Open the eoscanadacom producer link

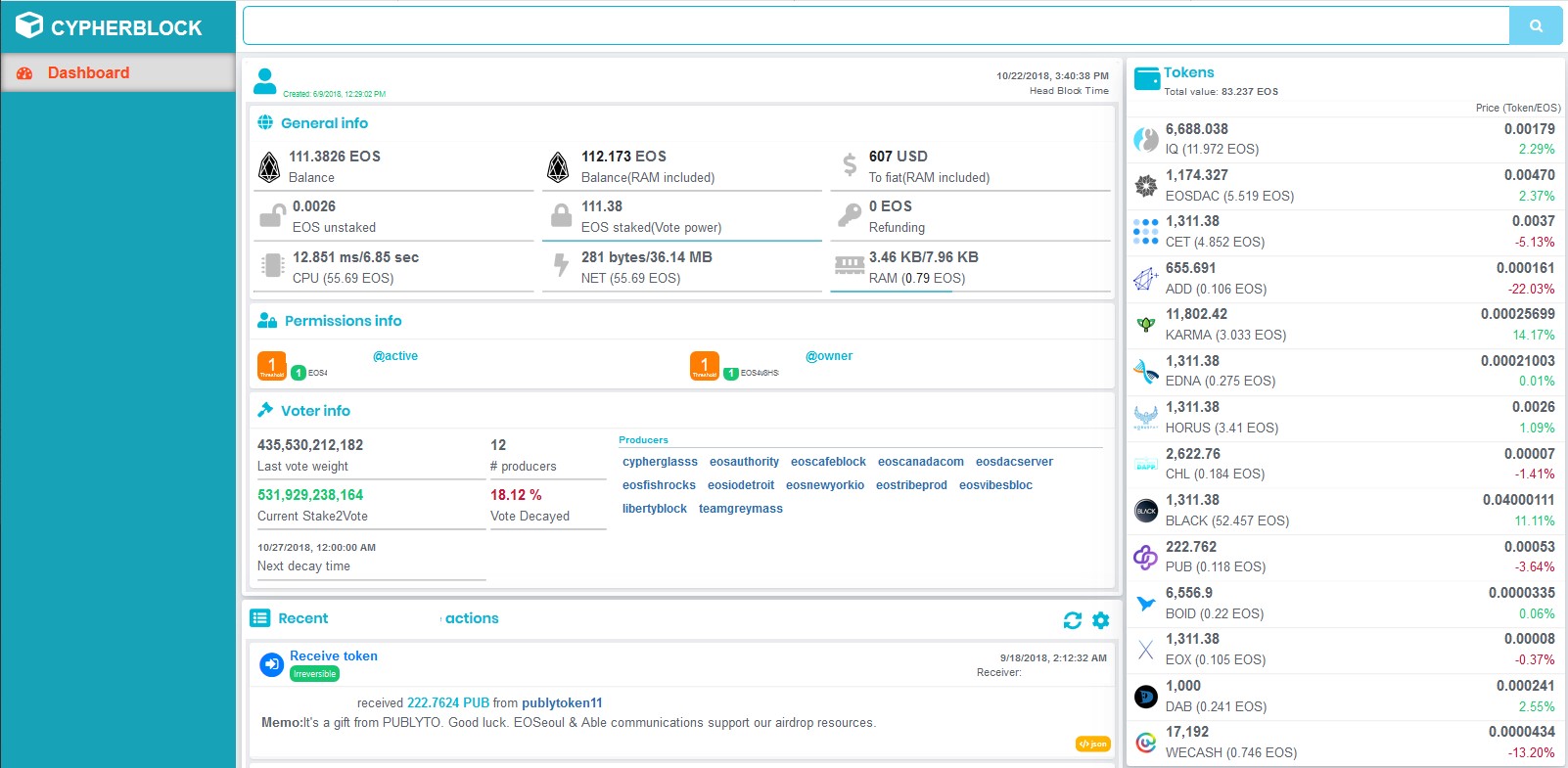(x=920, y=462)
